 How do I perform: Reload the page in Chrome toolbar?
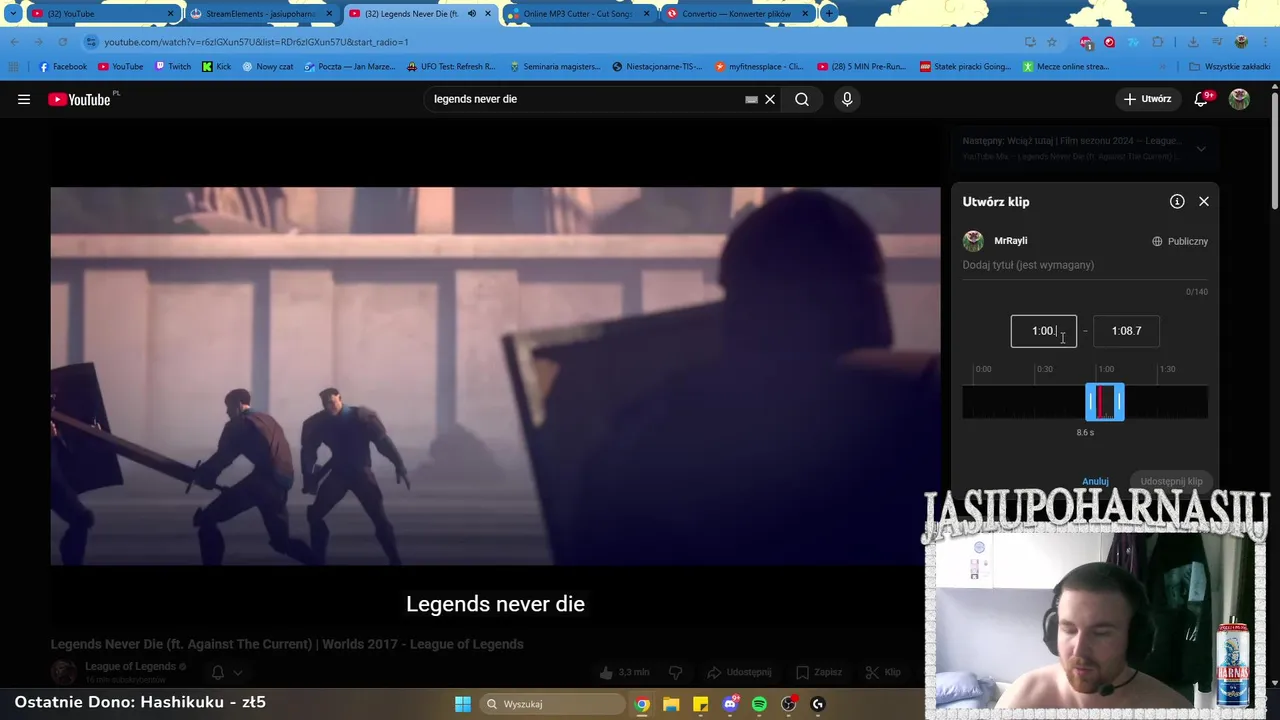pos(62,42)
